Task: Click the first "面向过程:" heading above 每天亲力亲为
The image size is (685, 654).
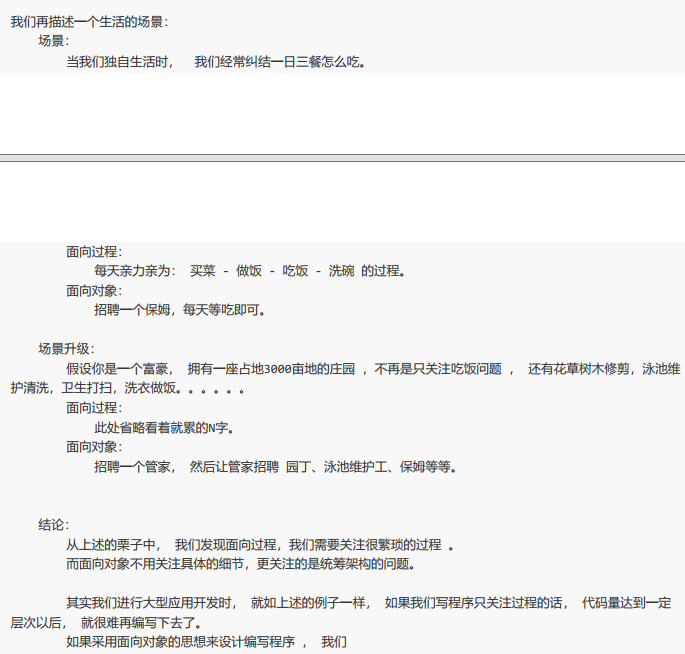Action: coord(94,252)
